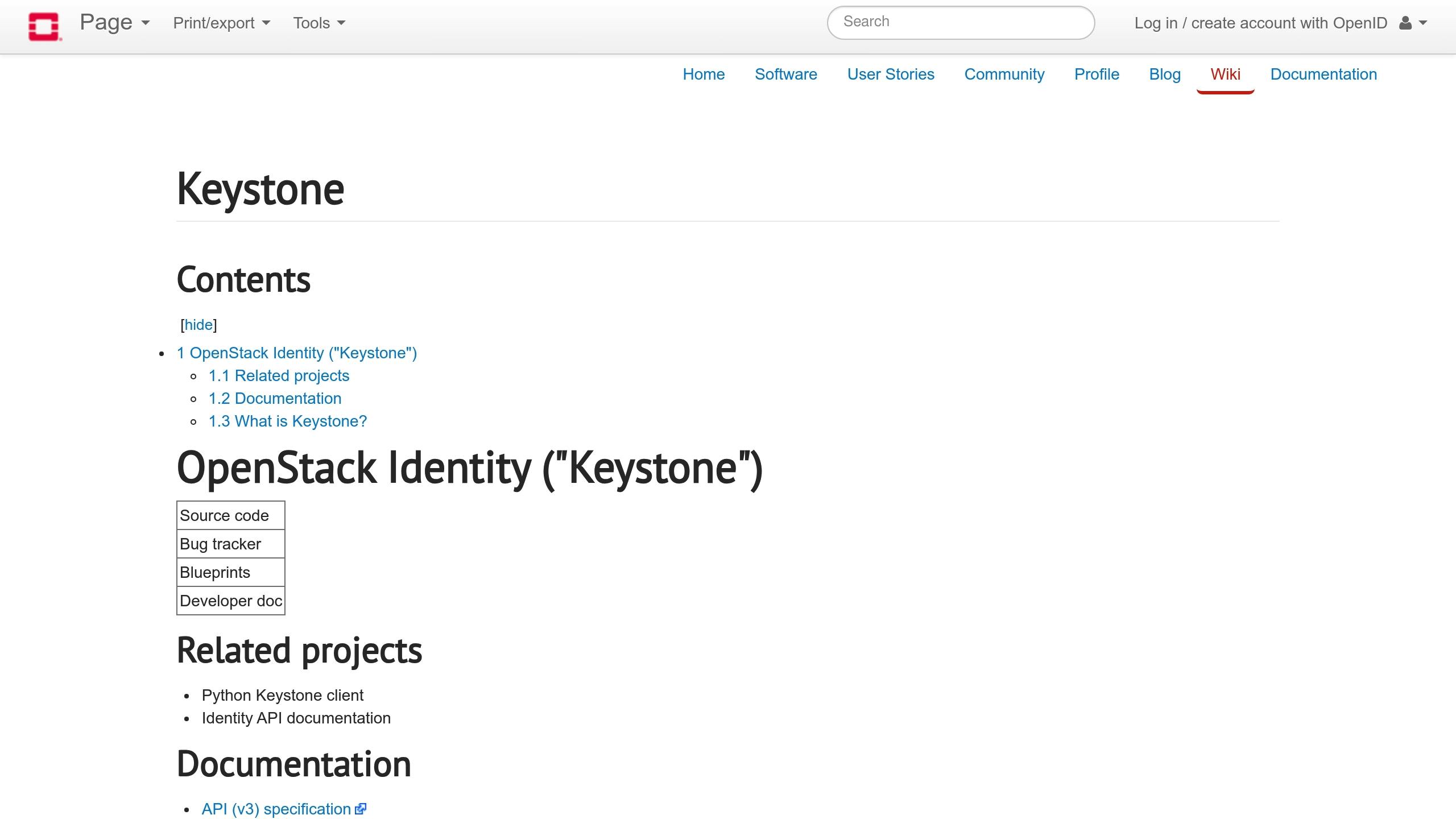The height and width of the screenshot is (819, 1456).
Task: Open the Tools dropdown menu
Action: point(319,23)
